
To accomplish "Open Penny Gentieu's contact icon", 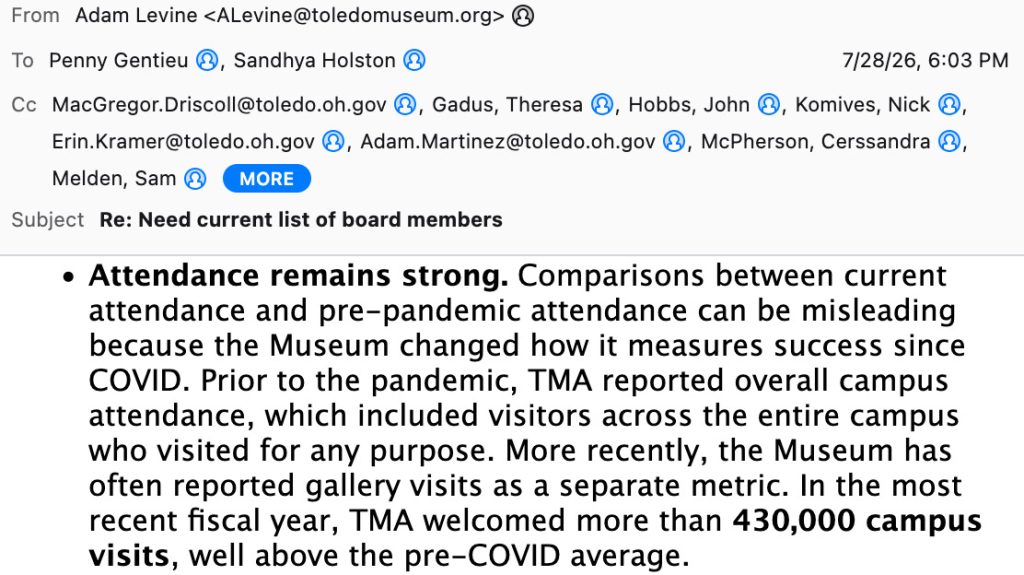I will point(207,60).
